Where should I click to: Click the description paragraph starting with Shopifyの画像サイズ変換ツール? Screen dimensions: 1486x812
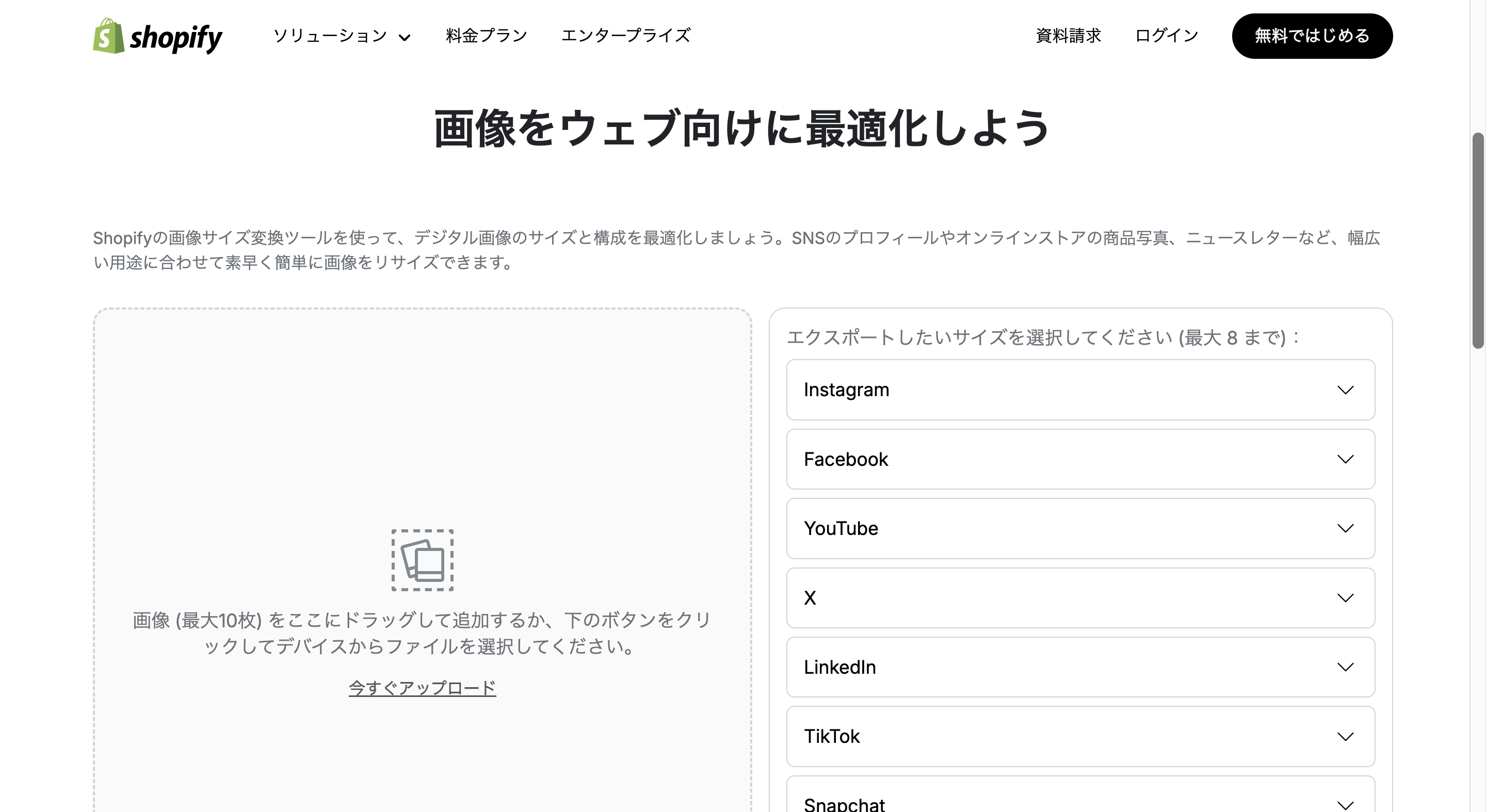click(737, 250)
